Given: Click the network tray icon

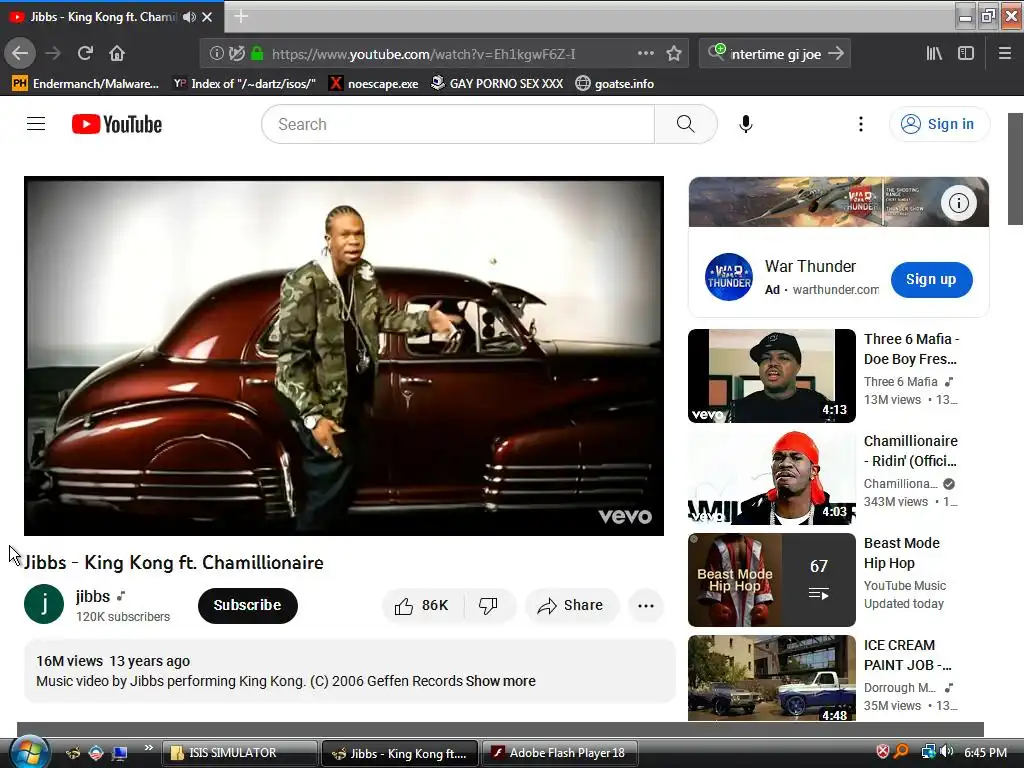Looking at the screenshot, I should pos(928,752).
